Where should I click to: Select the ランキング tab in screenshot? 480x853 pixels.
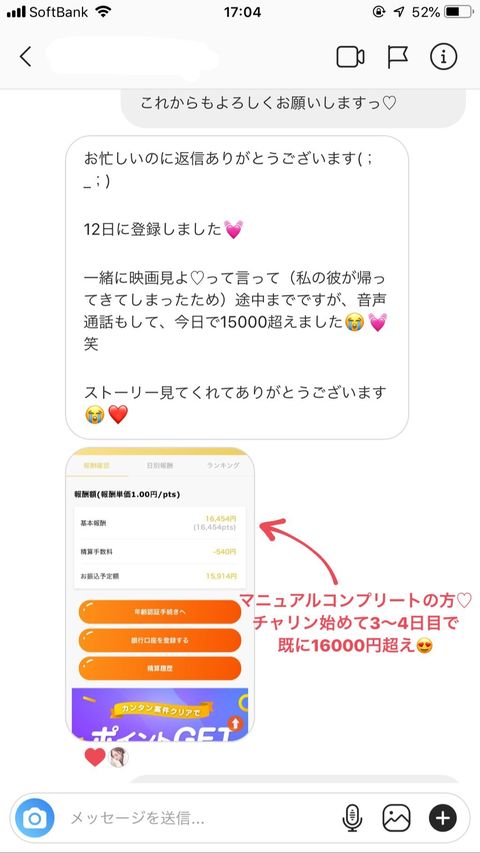(223, 466)
